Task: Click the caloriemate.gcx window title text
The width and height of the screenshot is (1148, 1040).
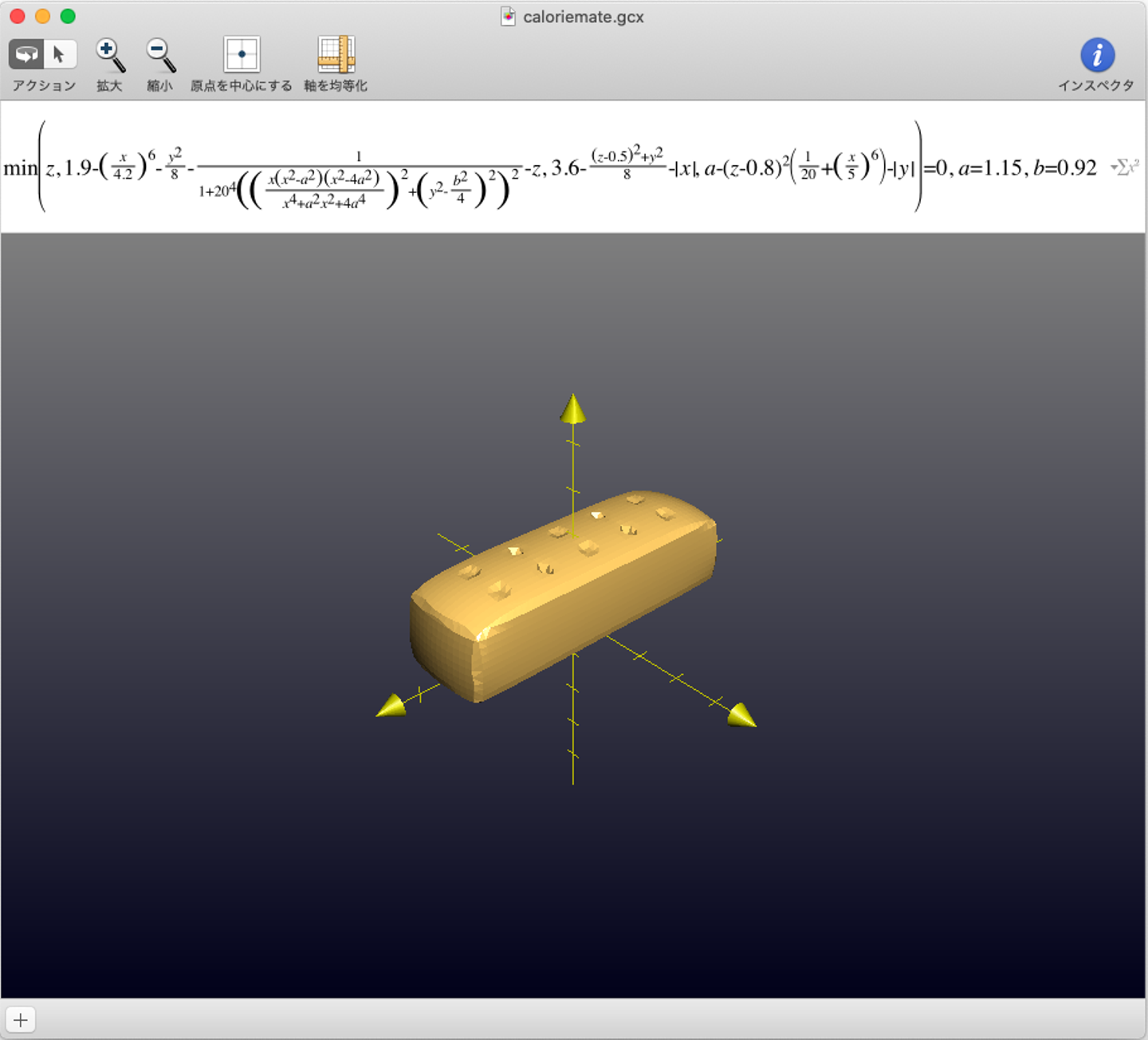Action: pyautogui.click(x=583, y=17)
